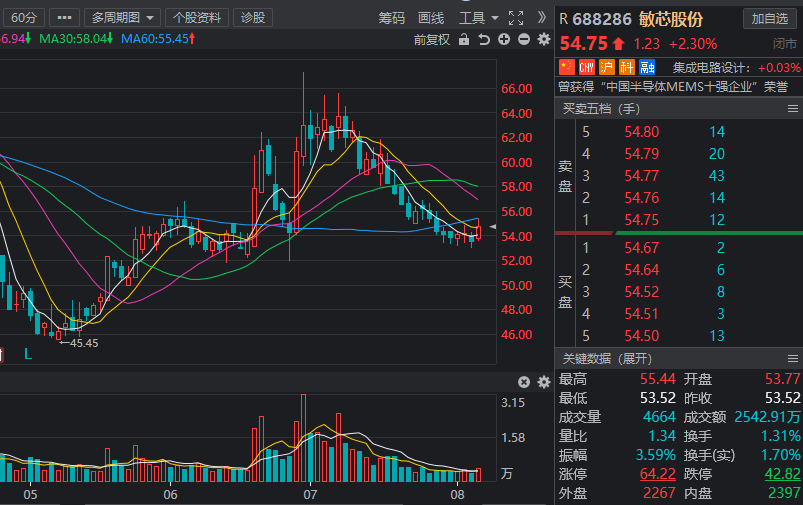Open the 多周期图 dropdown
This screenshot has height=505, width=803.
[122, 18]
